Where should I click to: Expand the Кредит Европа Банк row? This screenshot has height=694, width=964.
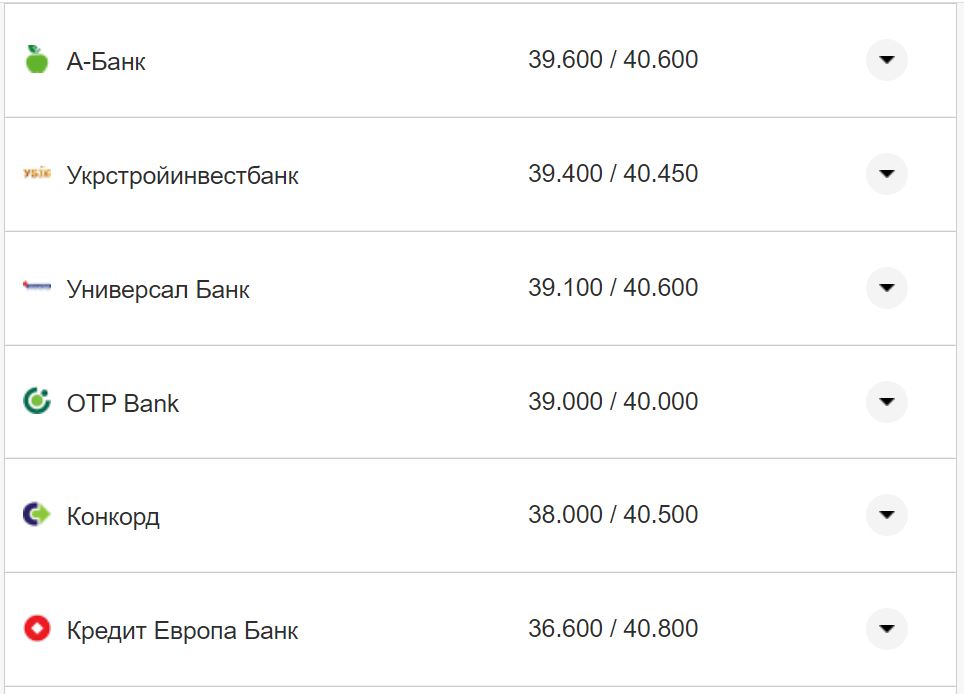886,629
